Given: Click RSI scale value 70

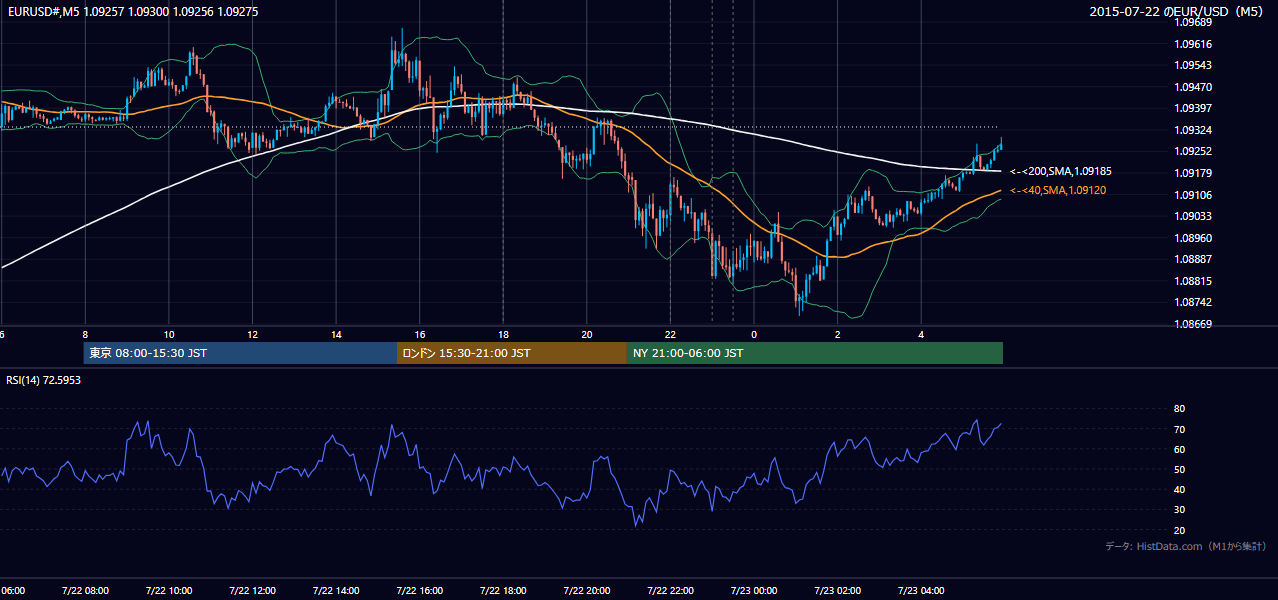Looking at the screenshot, I should [x=1179, y=429].
